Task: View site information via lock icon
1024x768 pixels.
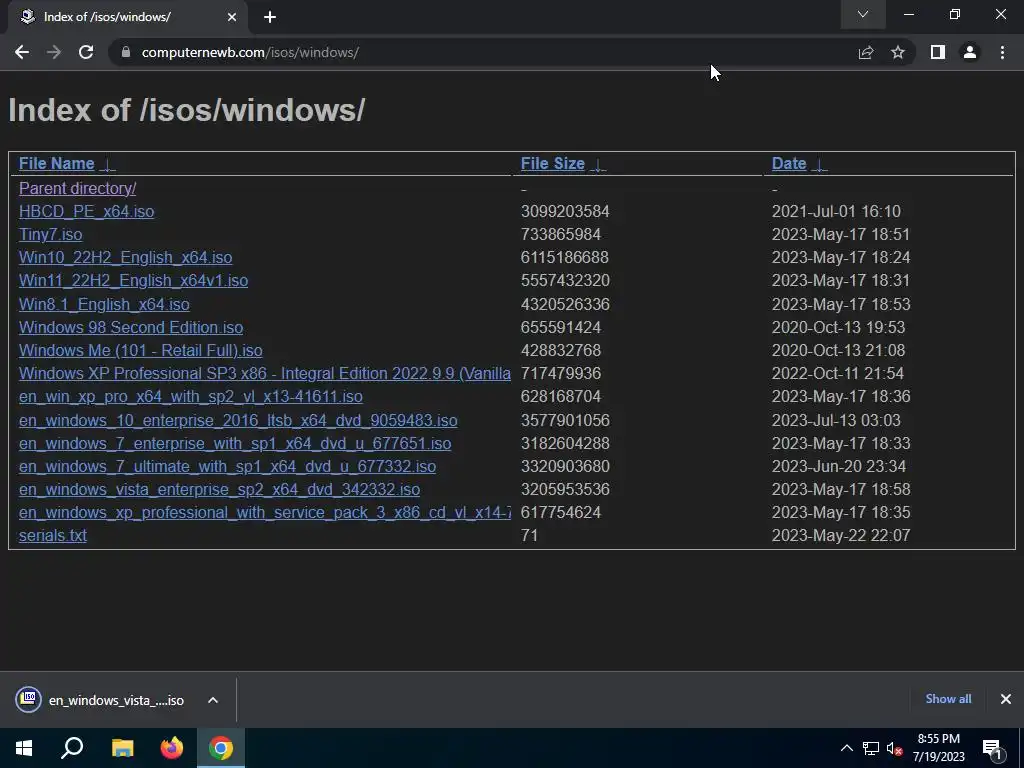Action: click(125, 52)
